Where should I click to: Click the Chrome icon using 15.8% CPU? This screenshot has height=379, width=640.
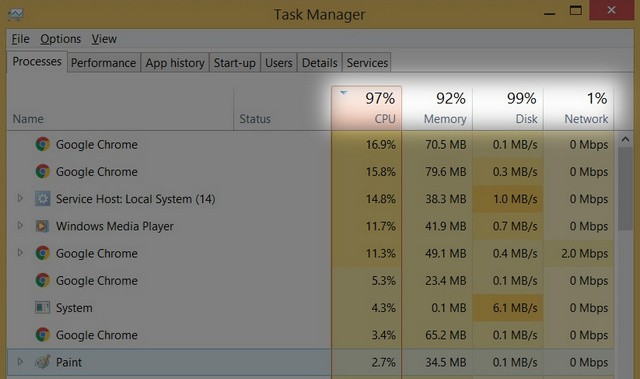click(42, 172)
